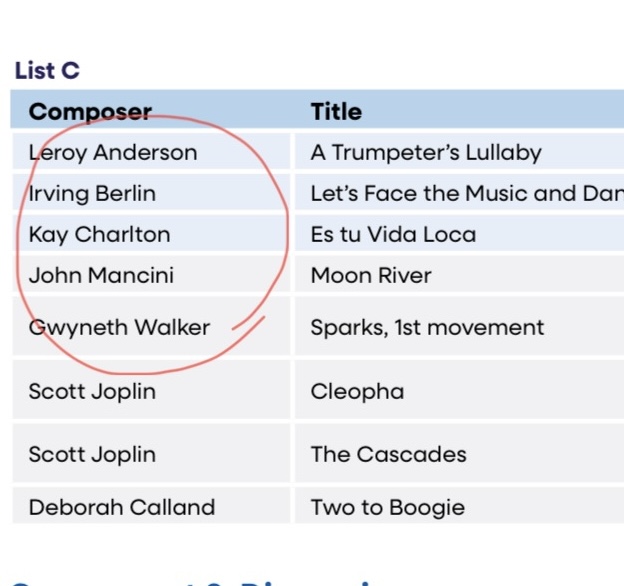The width and height of the screenshot is (624, 586).
Task: Click the John Mancini composer cell
Action: tap(101, 276)
